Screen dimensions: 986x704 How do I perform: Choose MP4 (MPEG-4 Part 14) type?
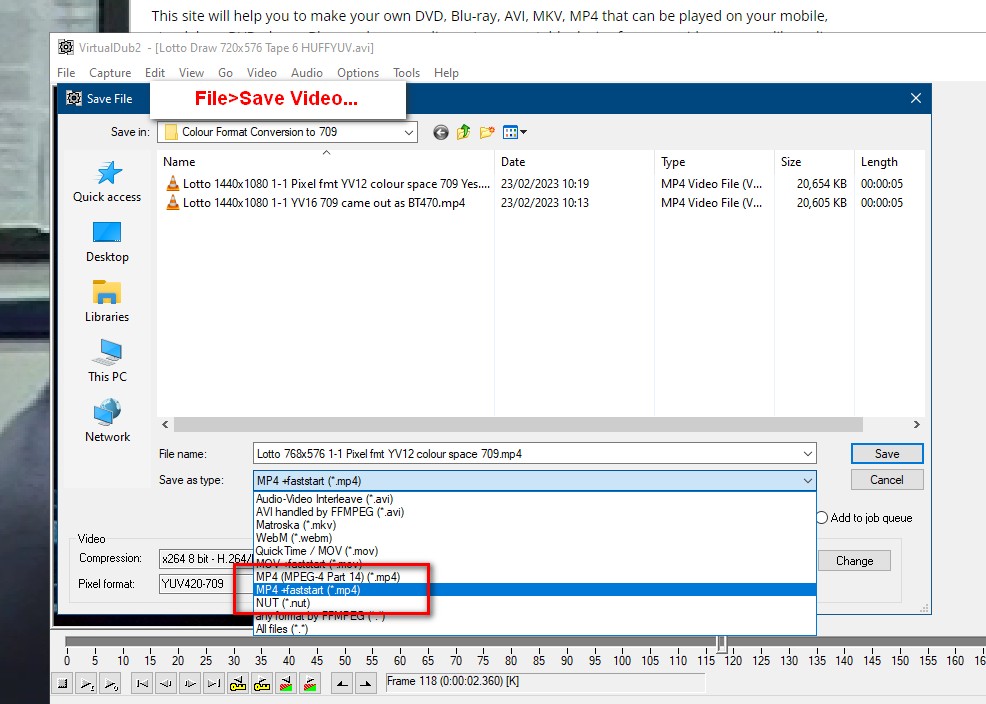coord(535,577)
